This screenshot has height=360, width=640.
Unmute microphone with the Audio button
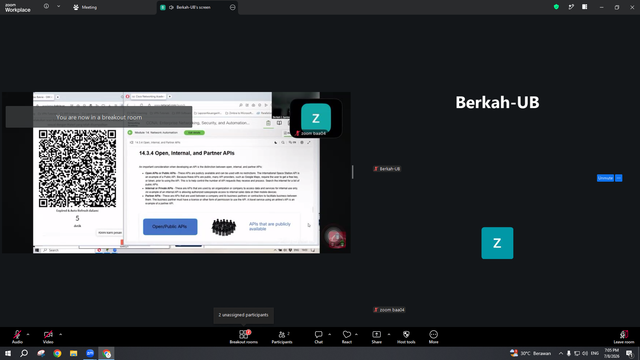(x=17, y=337)
